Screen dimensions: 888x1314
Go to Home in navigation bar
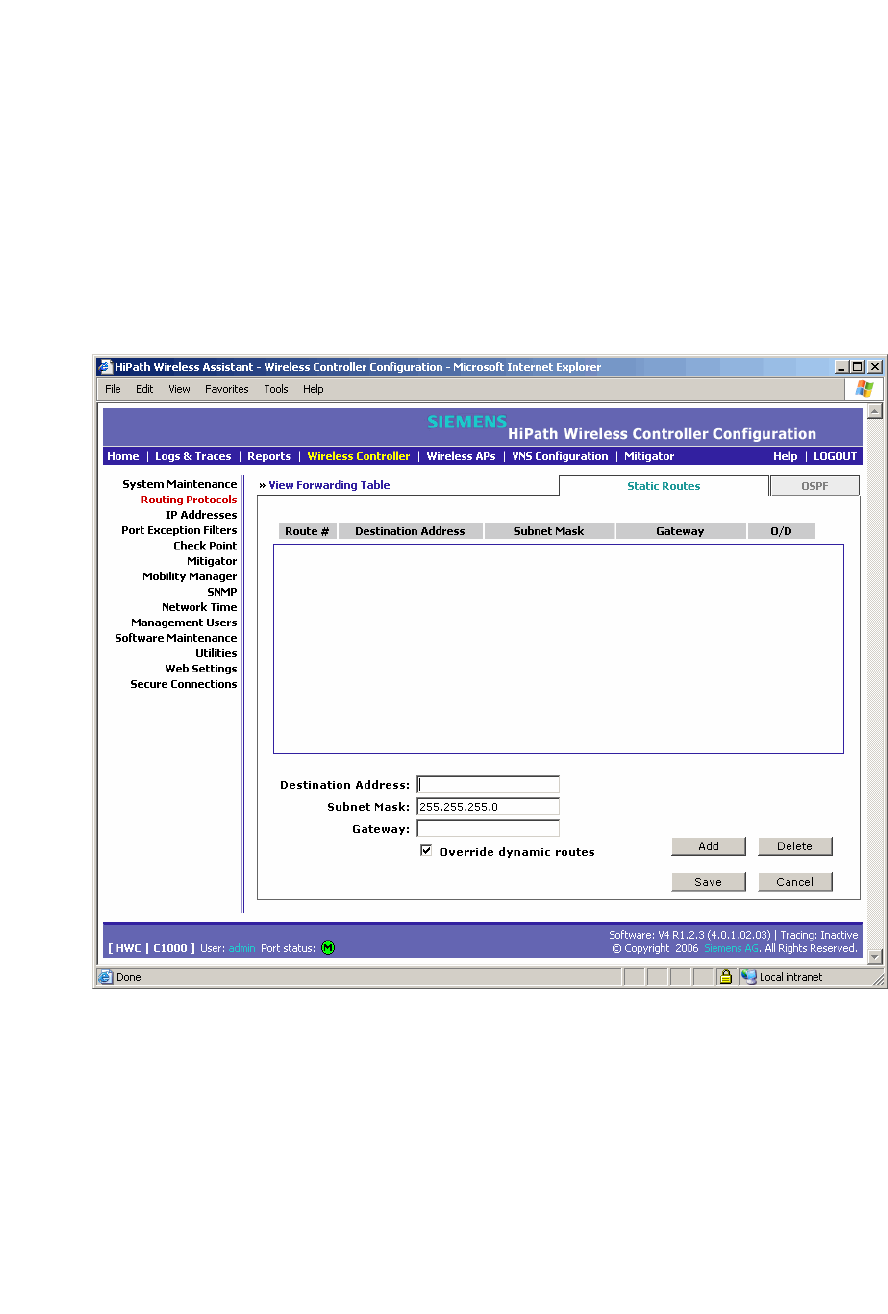(x=123, y=456)
